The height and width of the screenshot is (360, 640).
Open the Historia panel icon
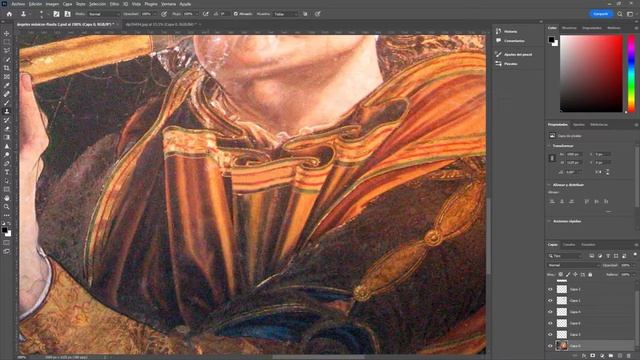498,31
